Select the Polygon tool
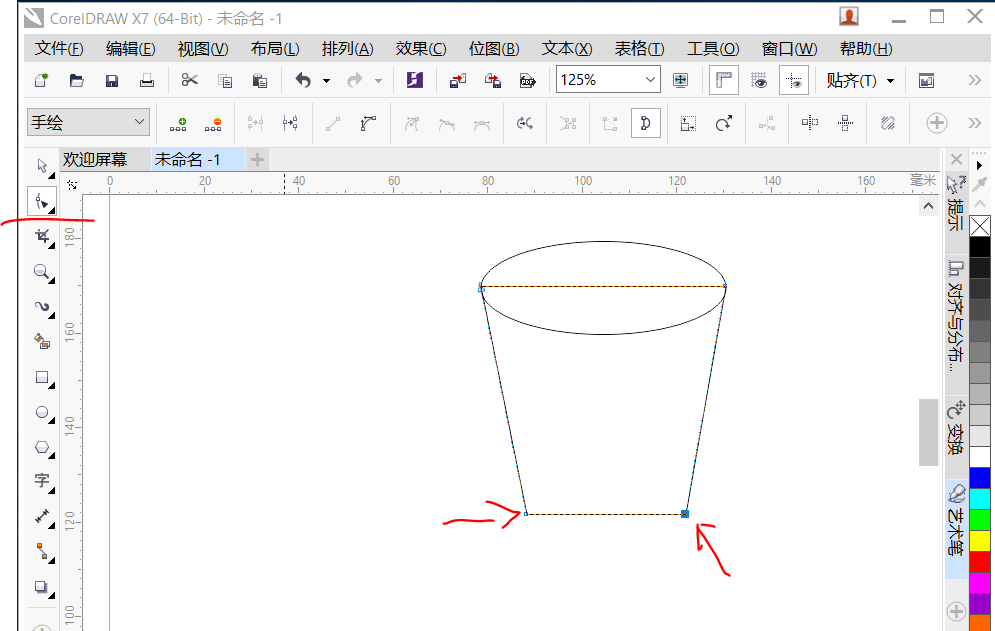The height and width of the screenshot is (631, 995). pos(42,449)
